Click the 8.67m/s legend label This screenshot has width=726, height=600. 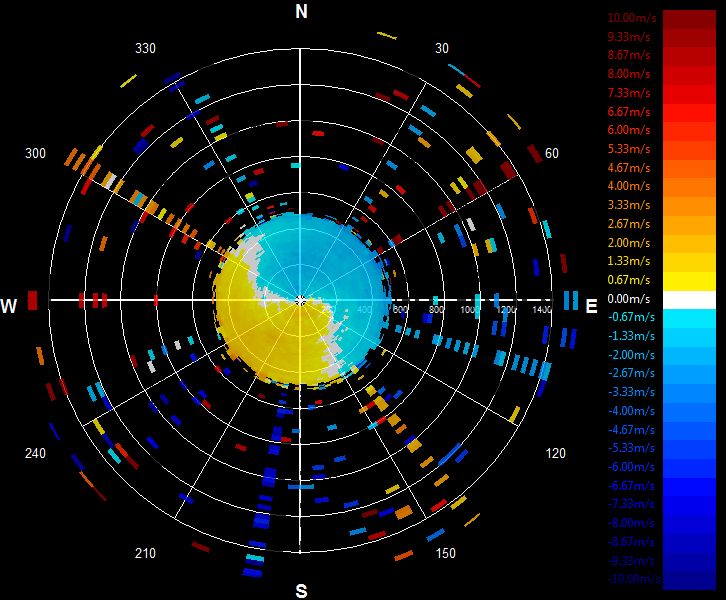pyautogui.click(x=629, y=55)
